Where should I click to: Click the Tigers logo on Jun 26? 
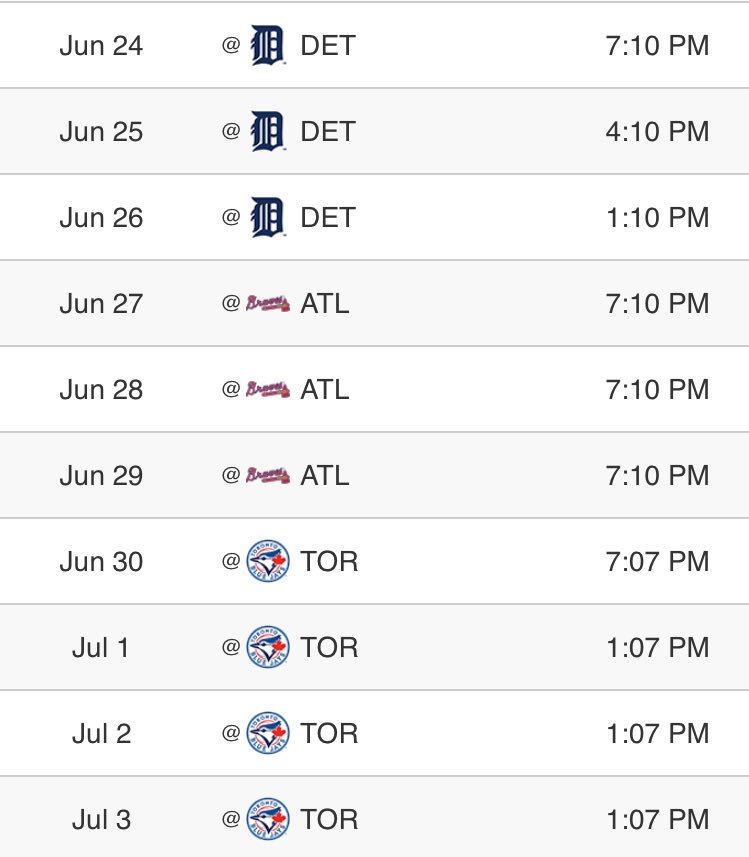click(267, 218)
